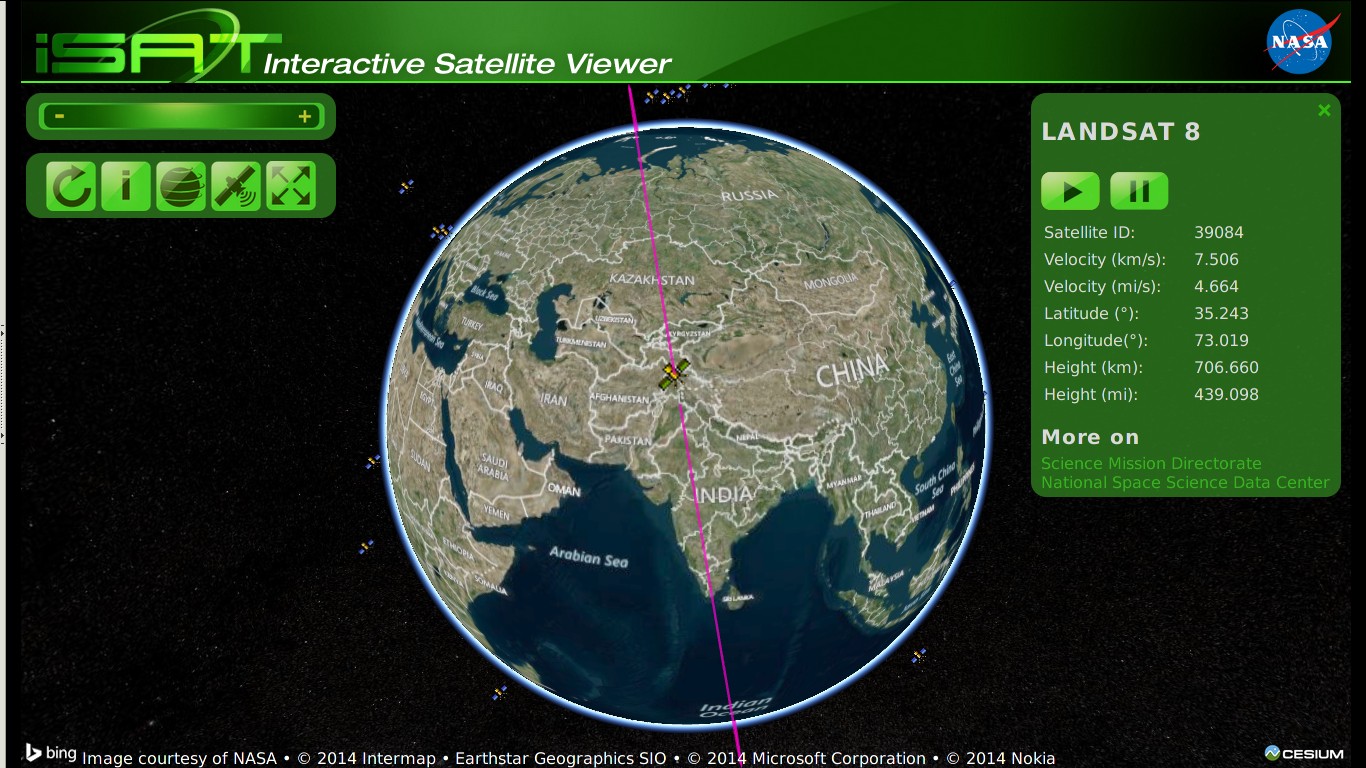Select the rotating globe view icon
Image resolution: width=1366 pixels, height=768 pixels.
point(179,185)
